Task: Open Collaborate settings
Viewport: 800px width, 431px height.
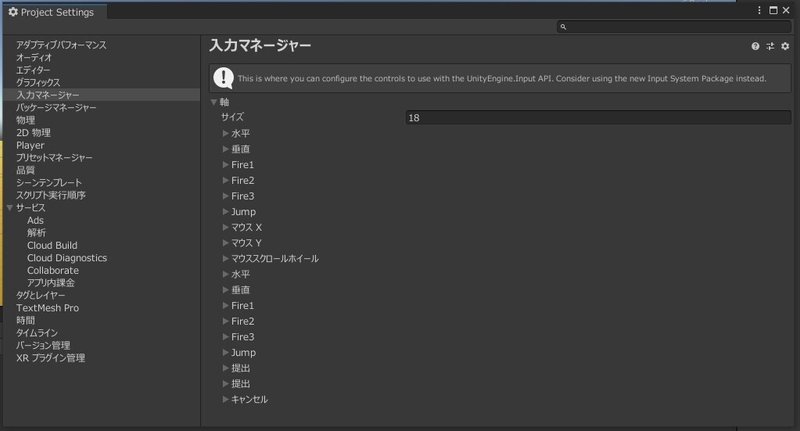Action: (53, 270)
